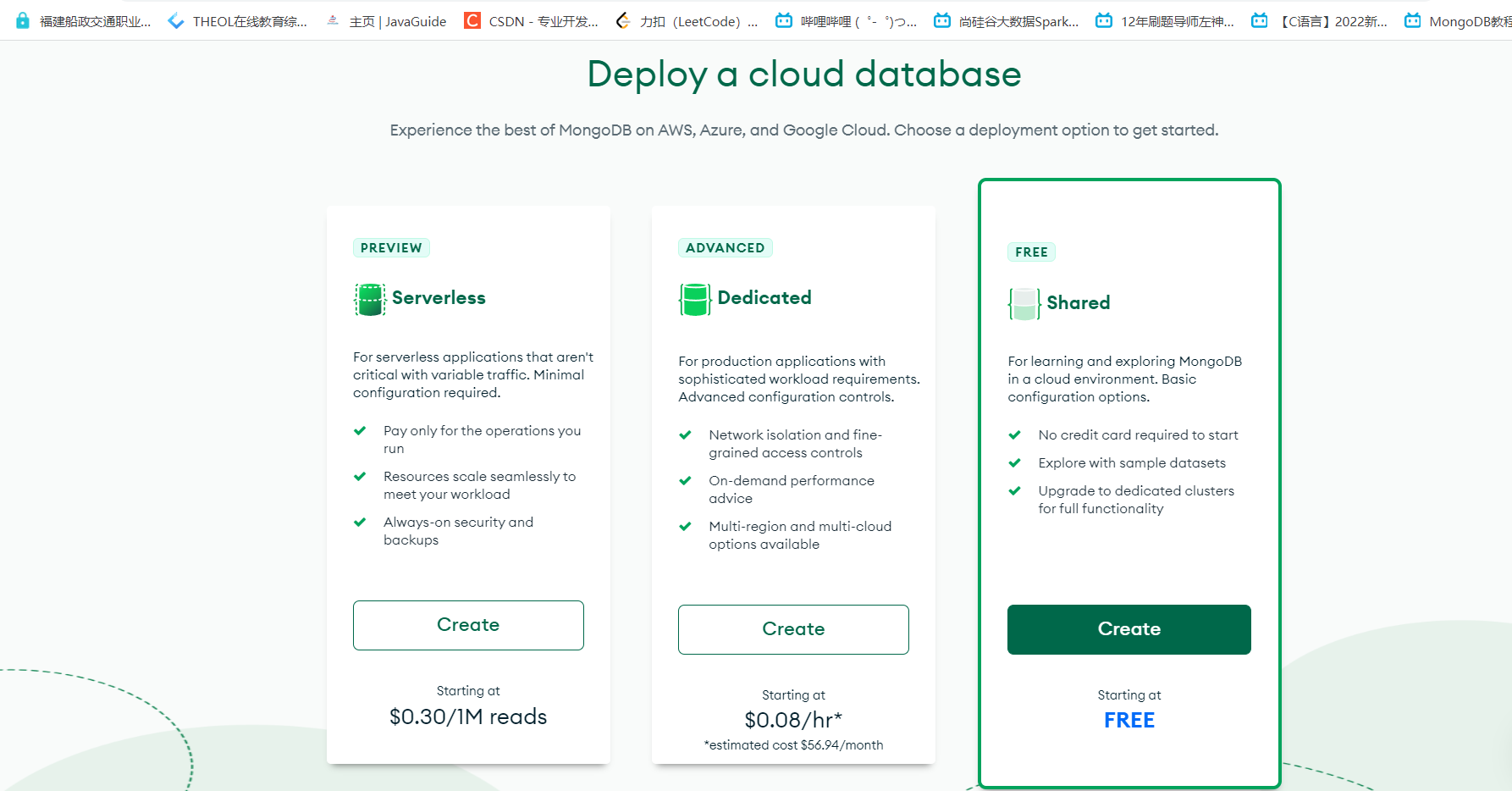Click 'Pay only for the operations you run' text
This screenshot has height=791, width=1512.
click(x=483, y=440)
